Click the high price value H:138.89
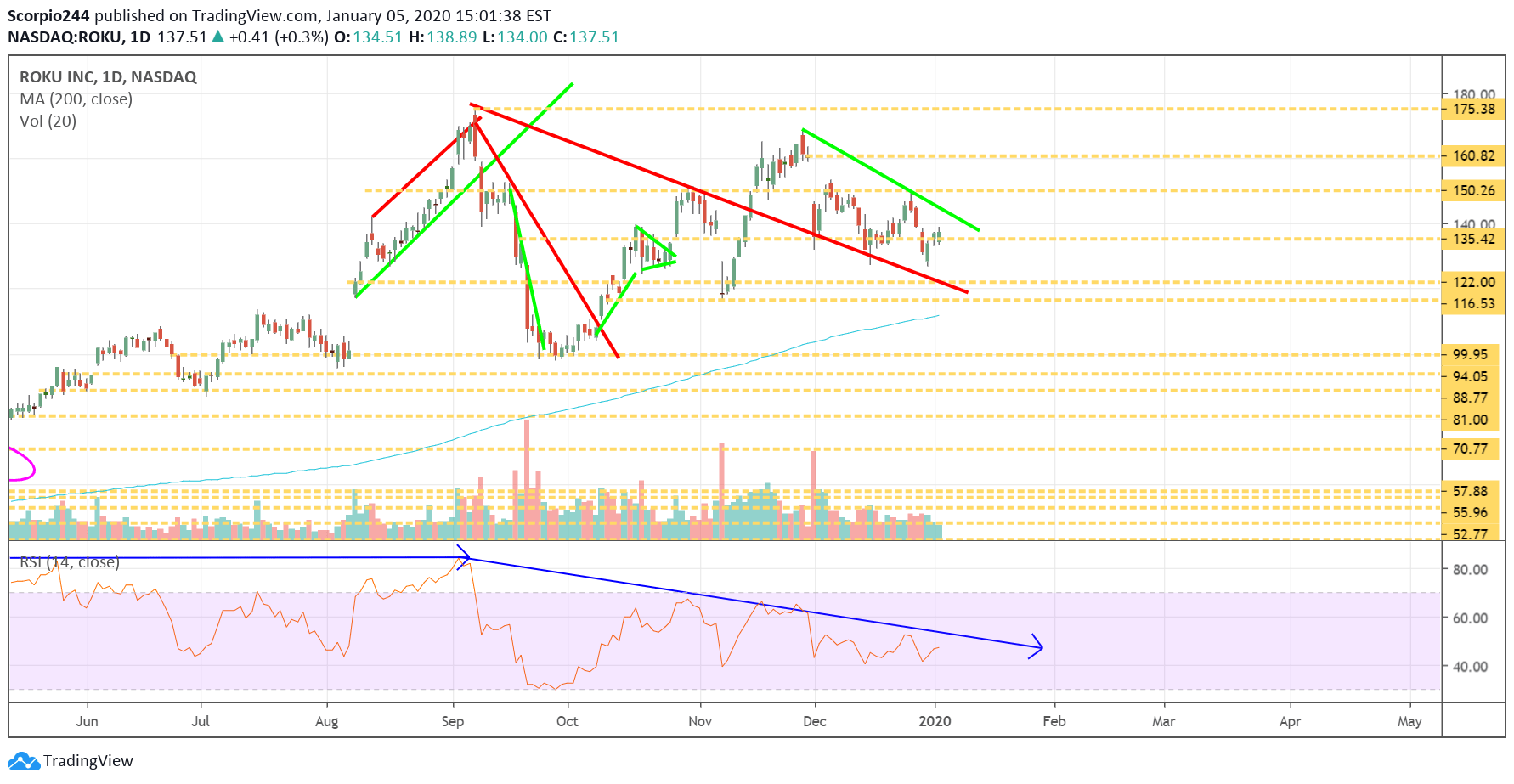Screen dimensions: 1514x784 point(443,37)
